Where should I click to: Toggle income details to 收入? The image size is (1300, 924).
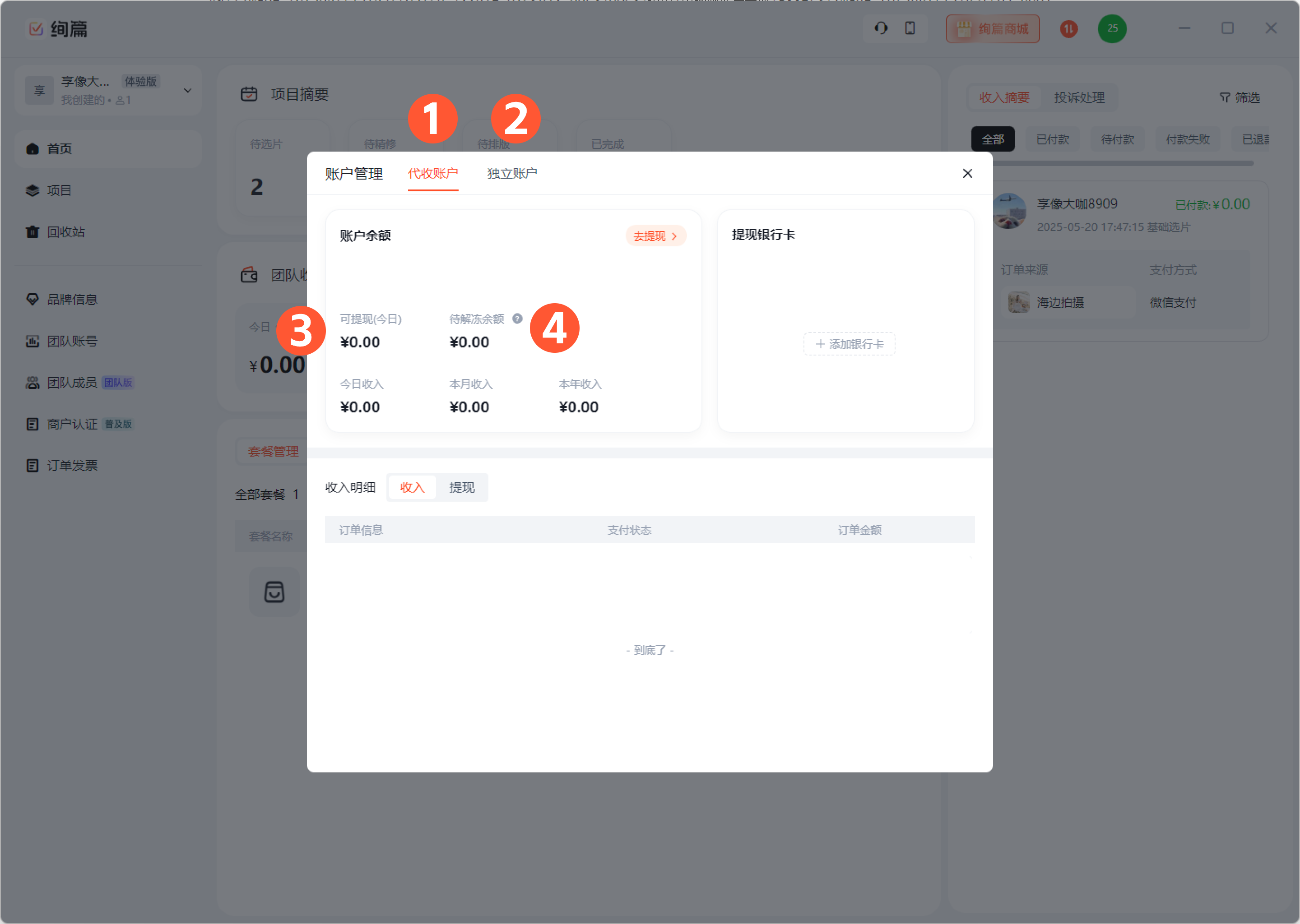tap(412, 487)
